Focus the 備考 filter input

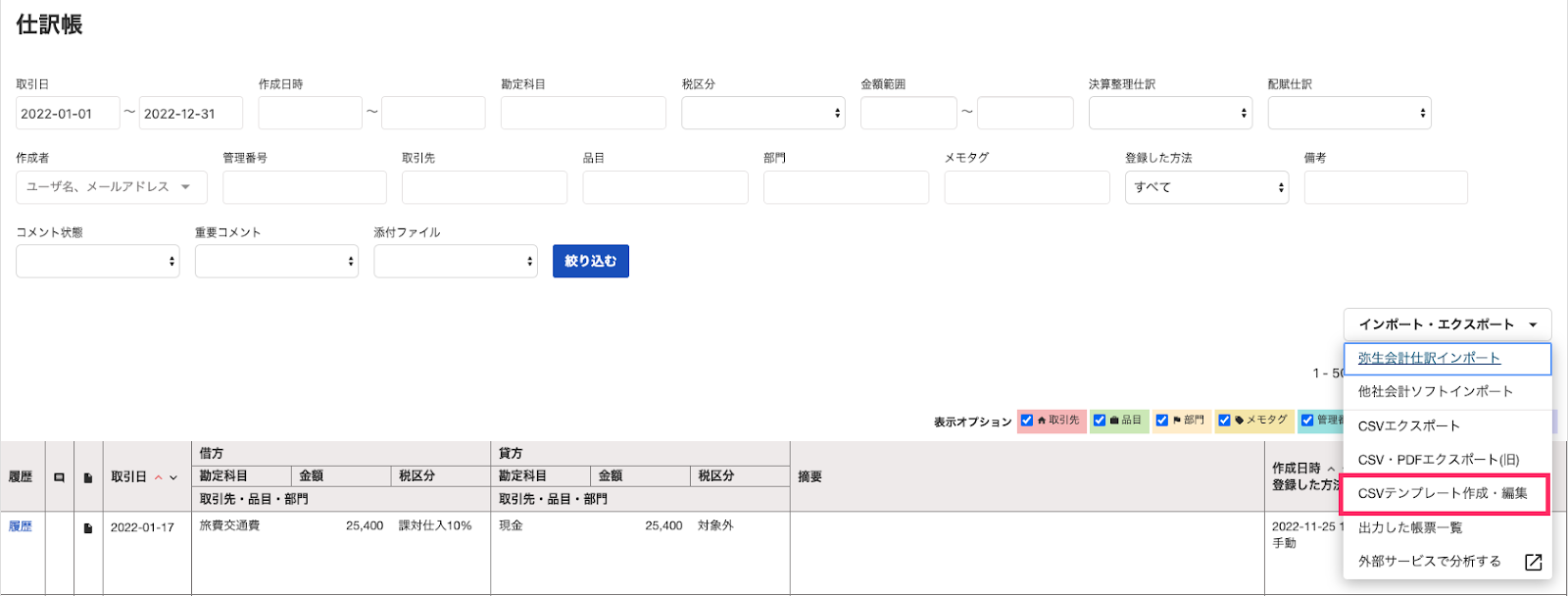click(1386, 187)
